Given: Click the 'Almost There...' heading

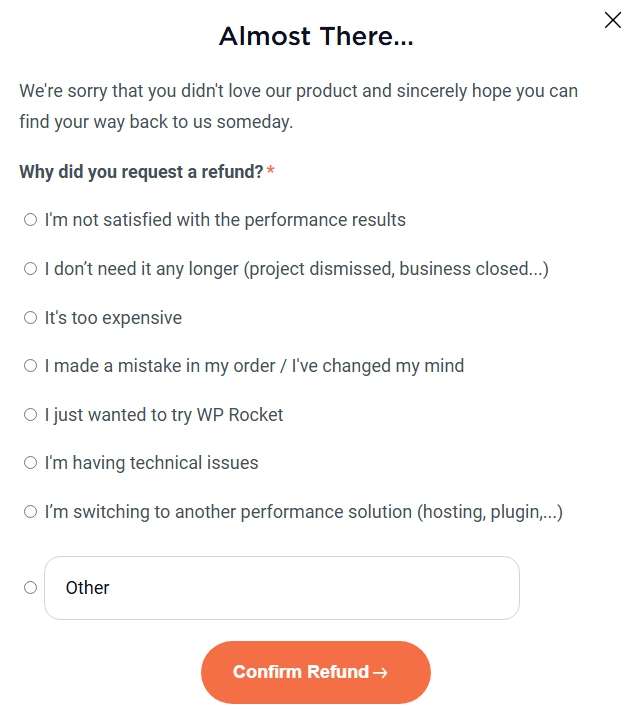Looking at the screenshot, I should tap(316, 38).
